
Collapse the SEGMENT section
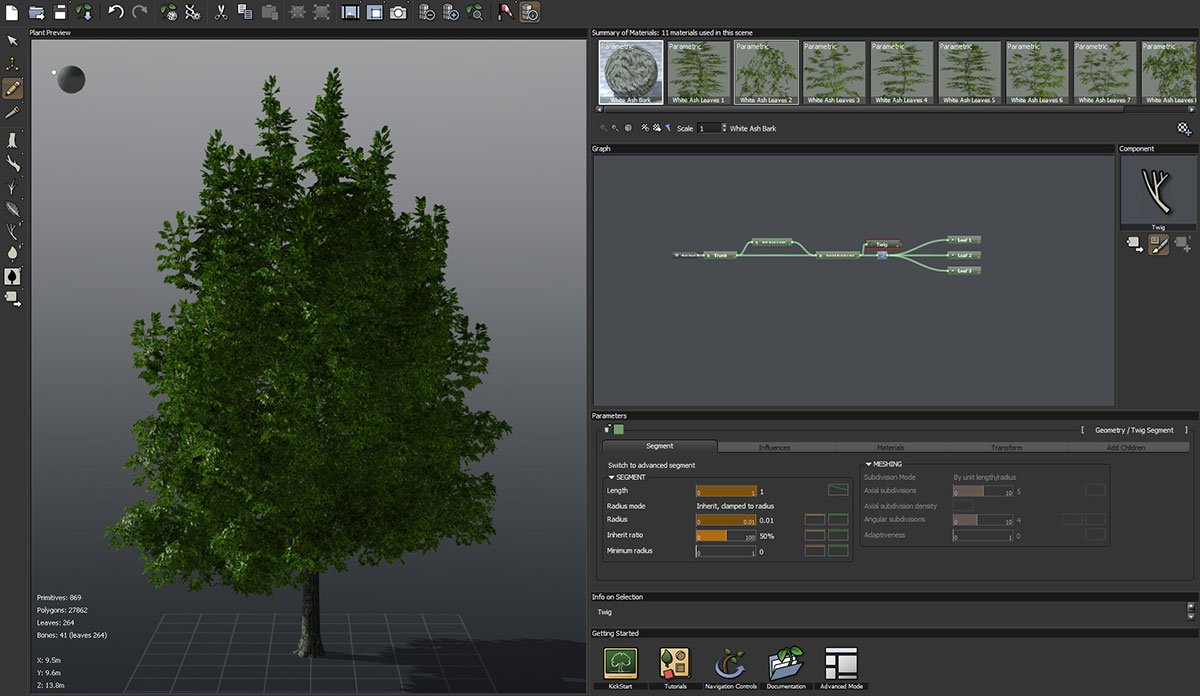(x=612, y=477)
